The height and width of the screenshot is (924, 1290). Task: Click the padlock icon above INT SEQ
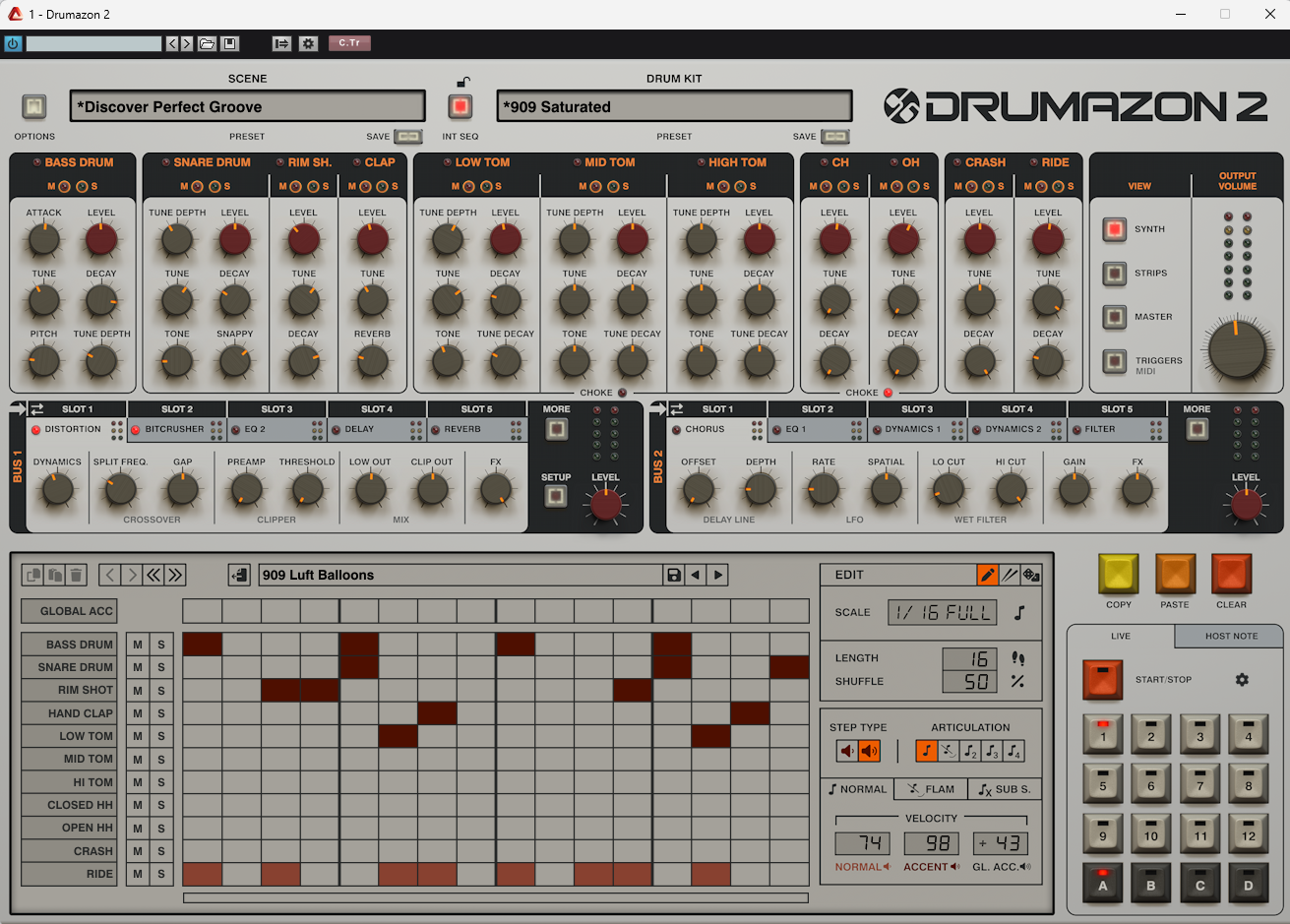[x=461, y=82]
